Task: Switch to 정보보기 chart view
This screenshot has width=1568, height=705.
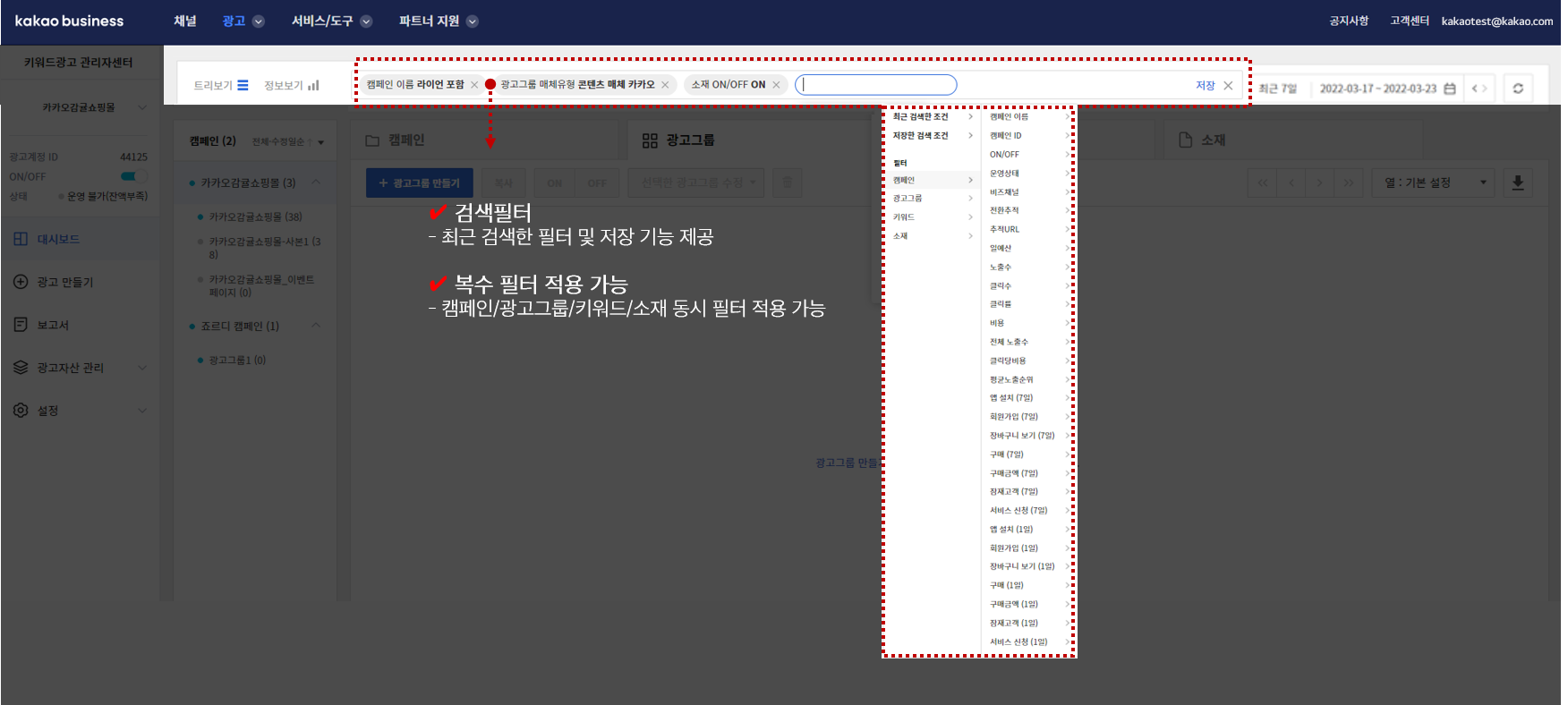Action: [x=291, y=86]
